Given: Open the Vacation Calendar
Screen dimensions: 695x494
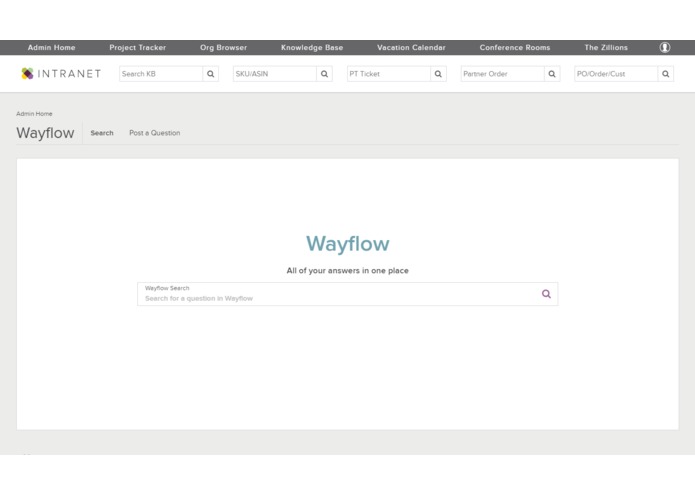Looking at the screenshot, I should (x=411, y=47).
